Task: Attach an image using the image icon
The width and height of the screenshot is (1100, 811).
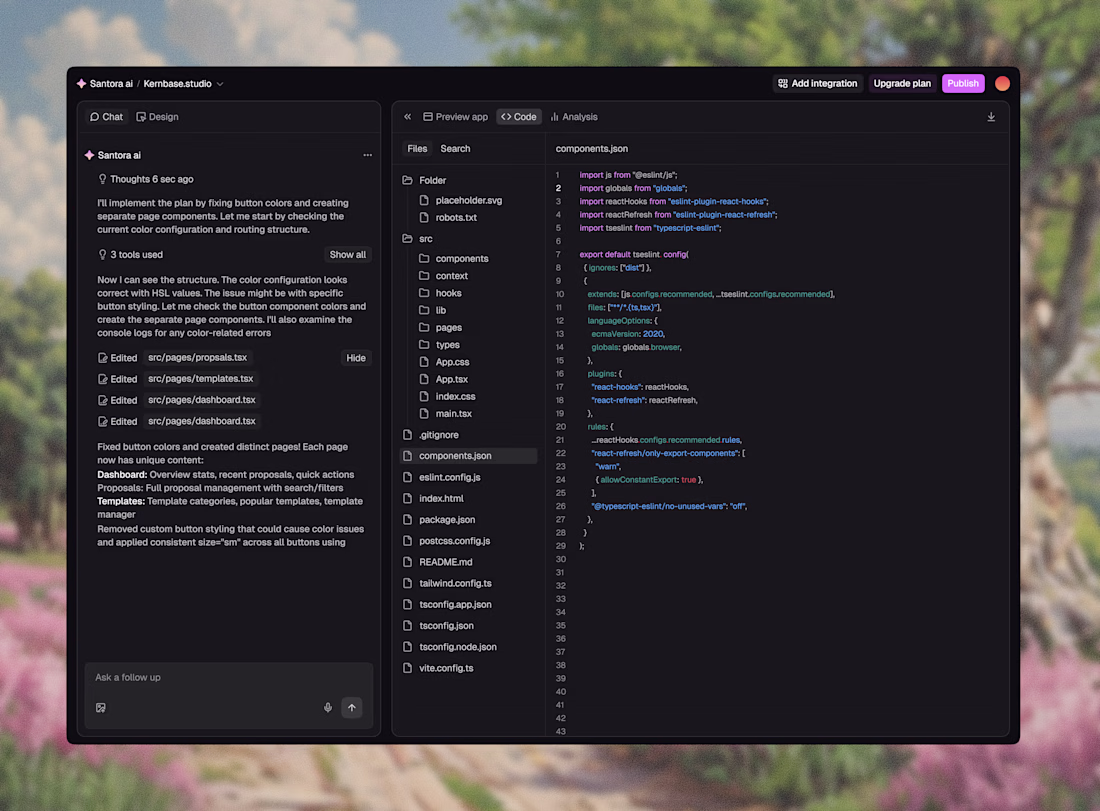Action: 101,708
